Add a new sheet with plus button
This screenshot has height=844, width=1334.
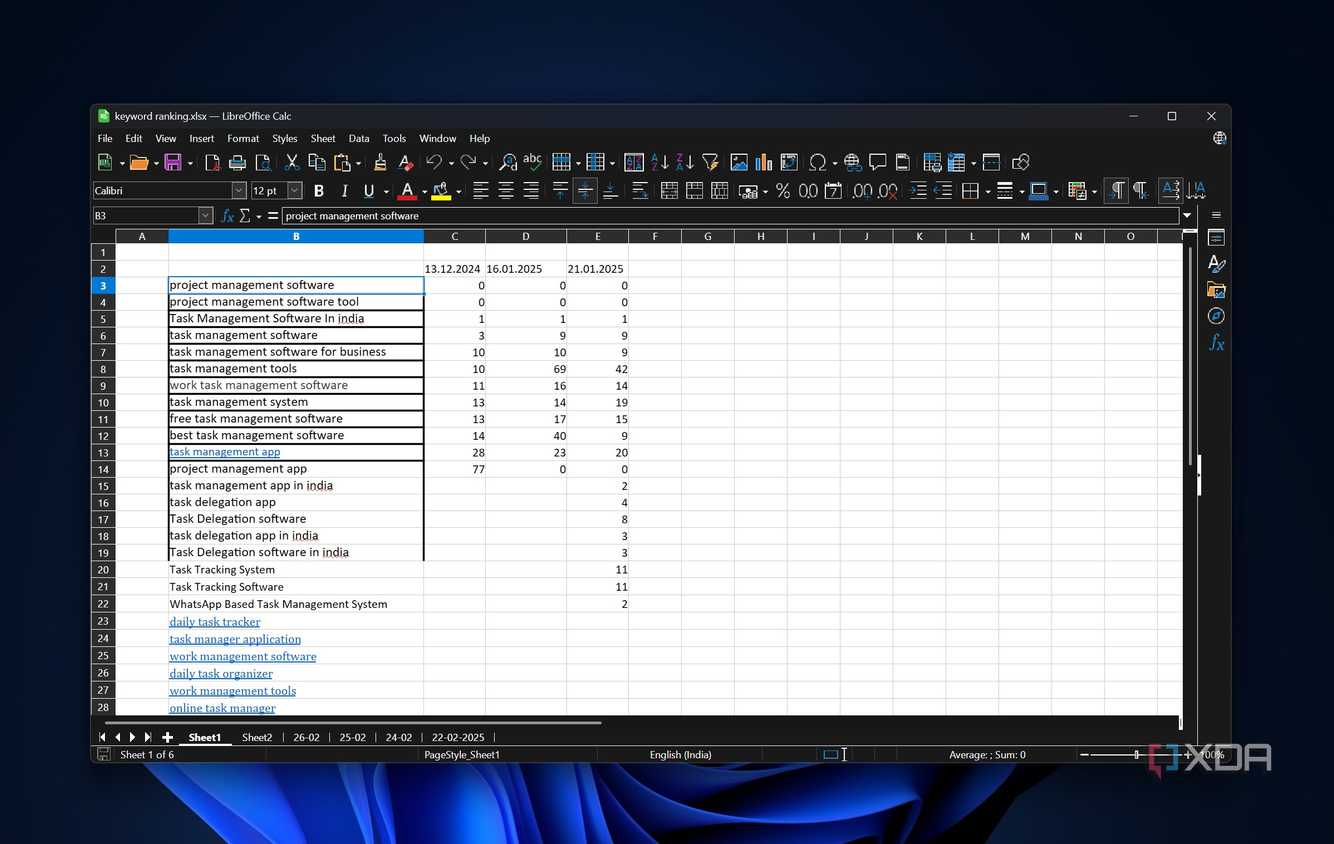(167, 737)
